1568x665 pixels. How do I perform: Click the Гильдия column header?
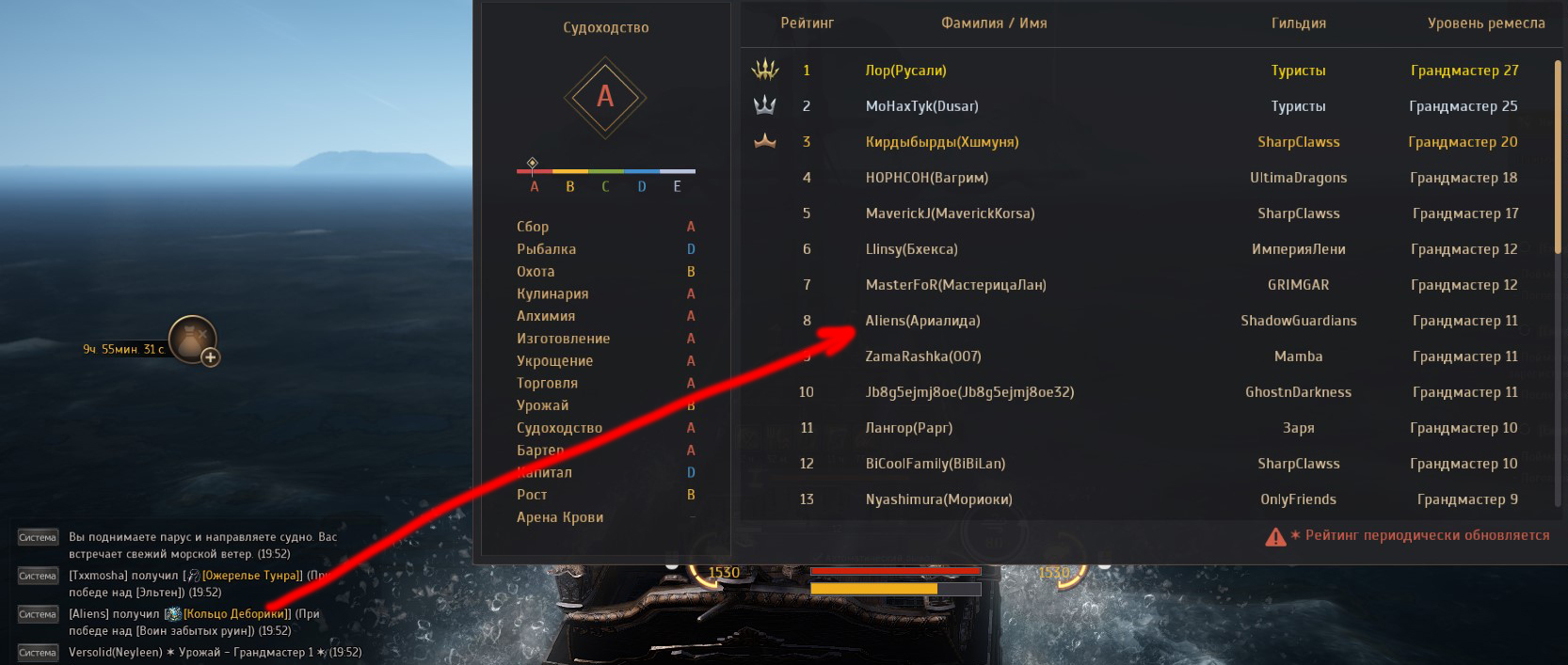[x=1299, y=24]
